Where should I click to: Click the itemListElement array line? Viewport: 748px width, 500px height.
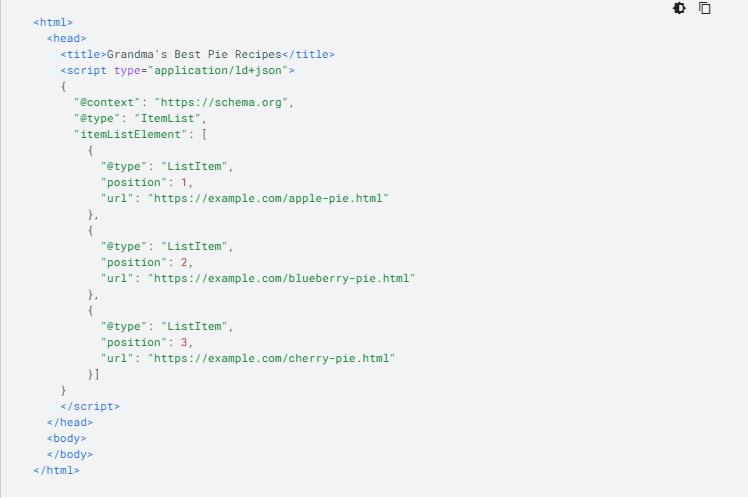tap(140, 135)
